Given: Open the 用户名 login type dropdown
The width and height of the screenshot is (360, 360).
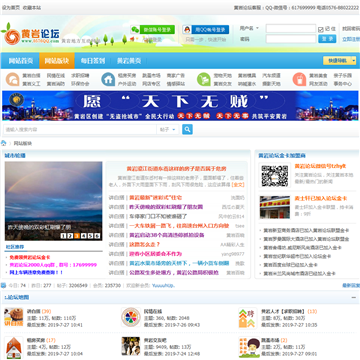Looking at the screenshot, I should point(249,28).
